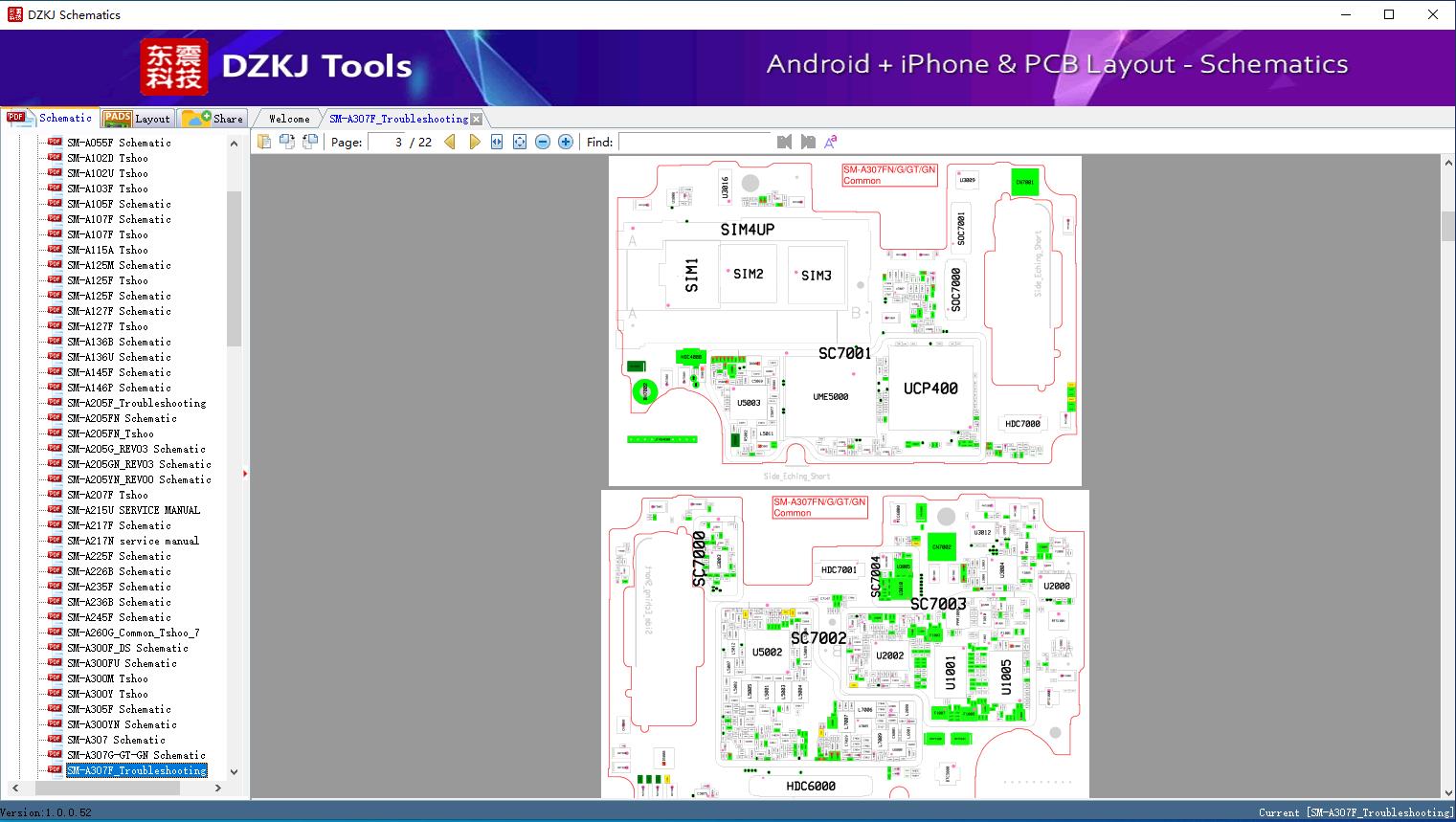Open SM-A103F Tshoo file

107,189
